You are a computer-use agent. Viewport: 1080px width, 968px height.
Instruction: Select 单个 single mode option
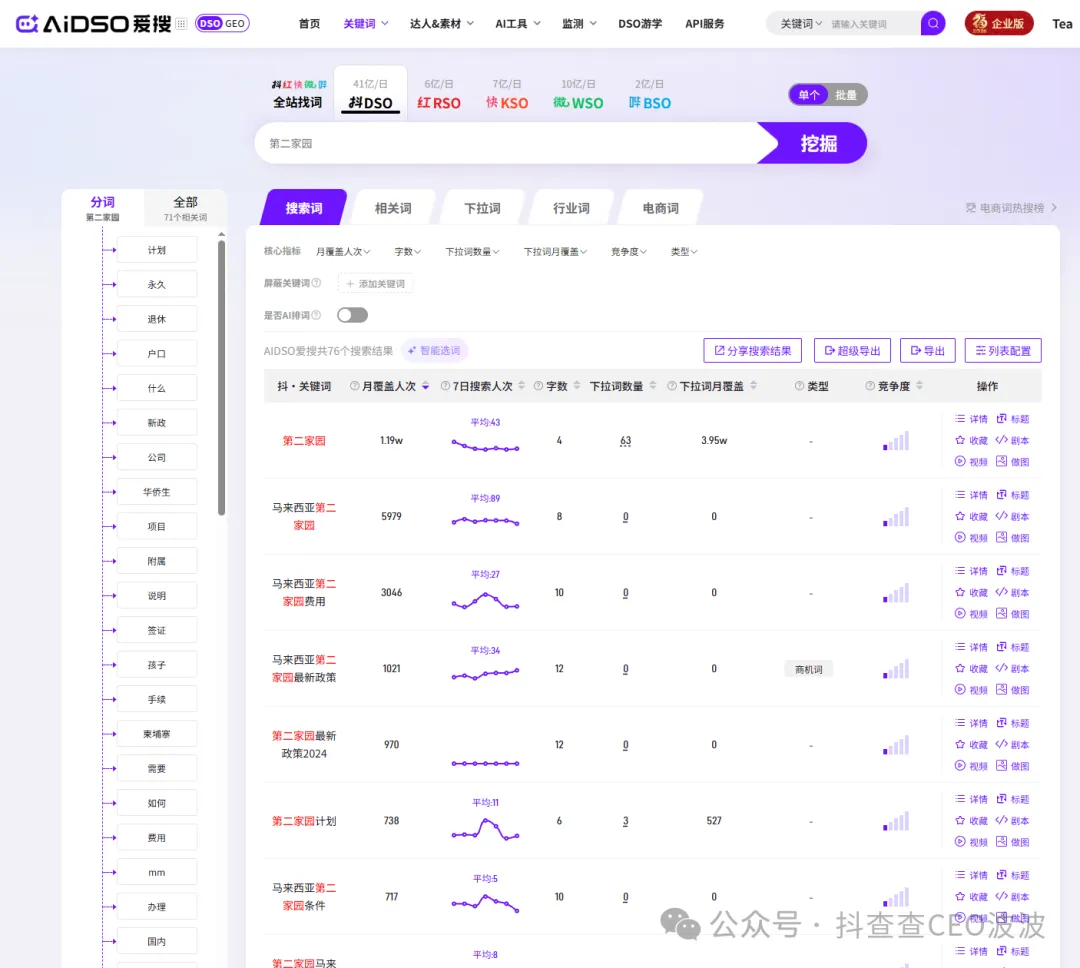click(809, 95)
